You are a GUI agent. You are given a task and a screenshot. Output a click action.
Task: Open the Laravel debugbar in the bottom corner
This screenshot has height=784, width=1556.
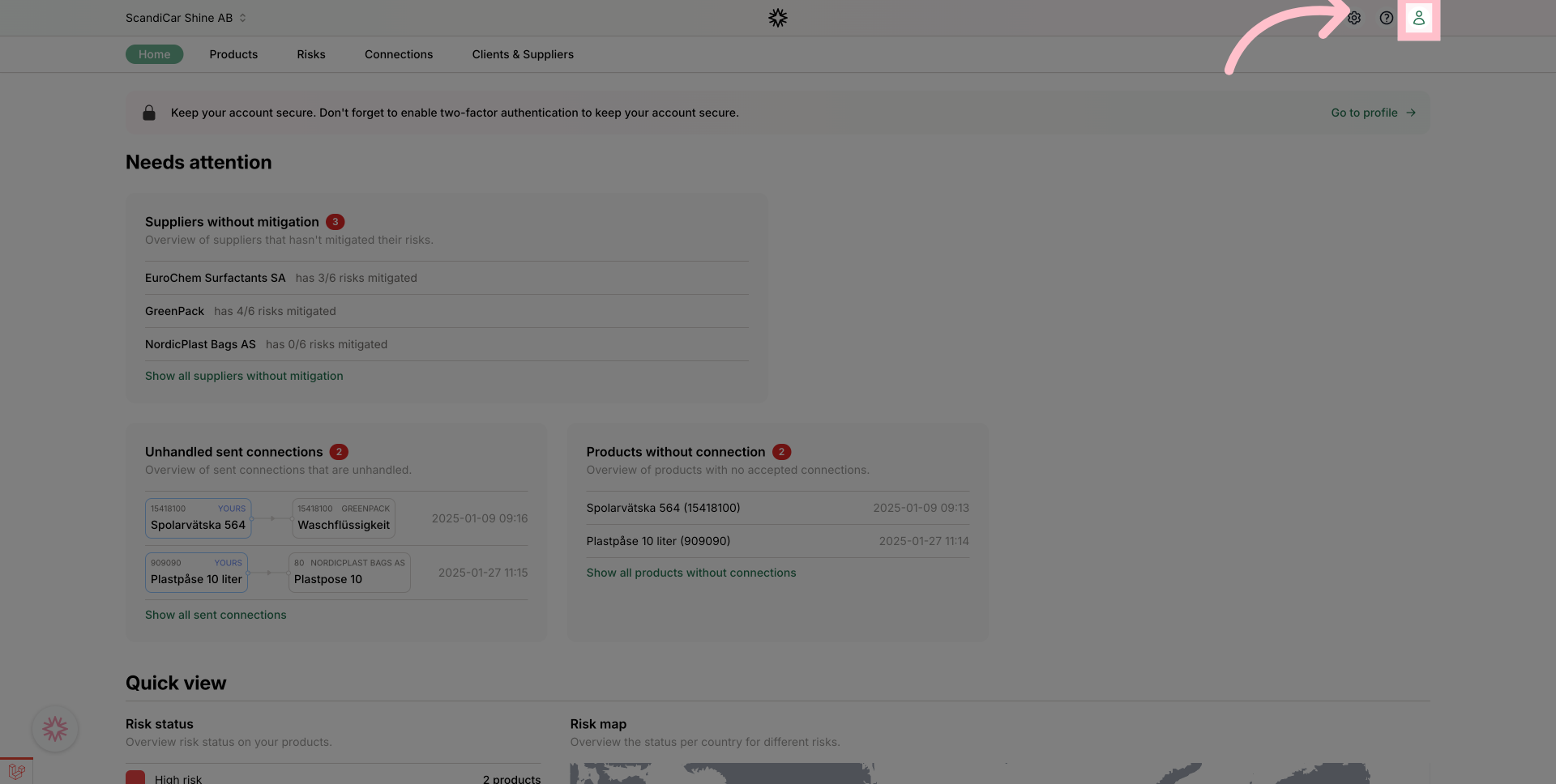(x=16, y=771)
